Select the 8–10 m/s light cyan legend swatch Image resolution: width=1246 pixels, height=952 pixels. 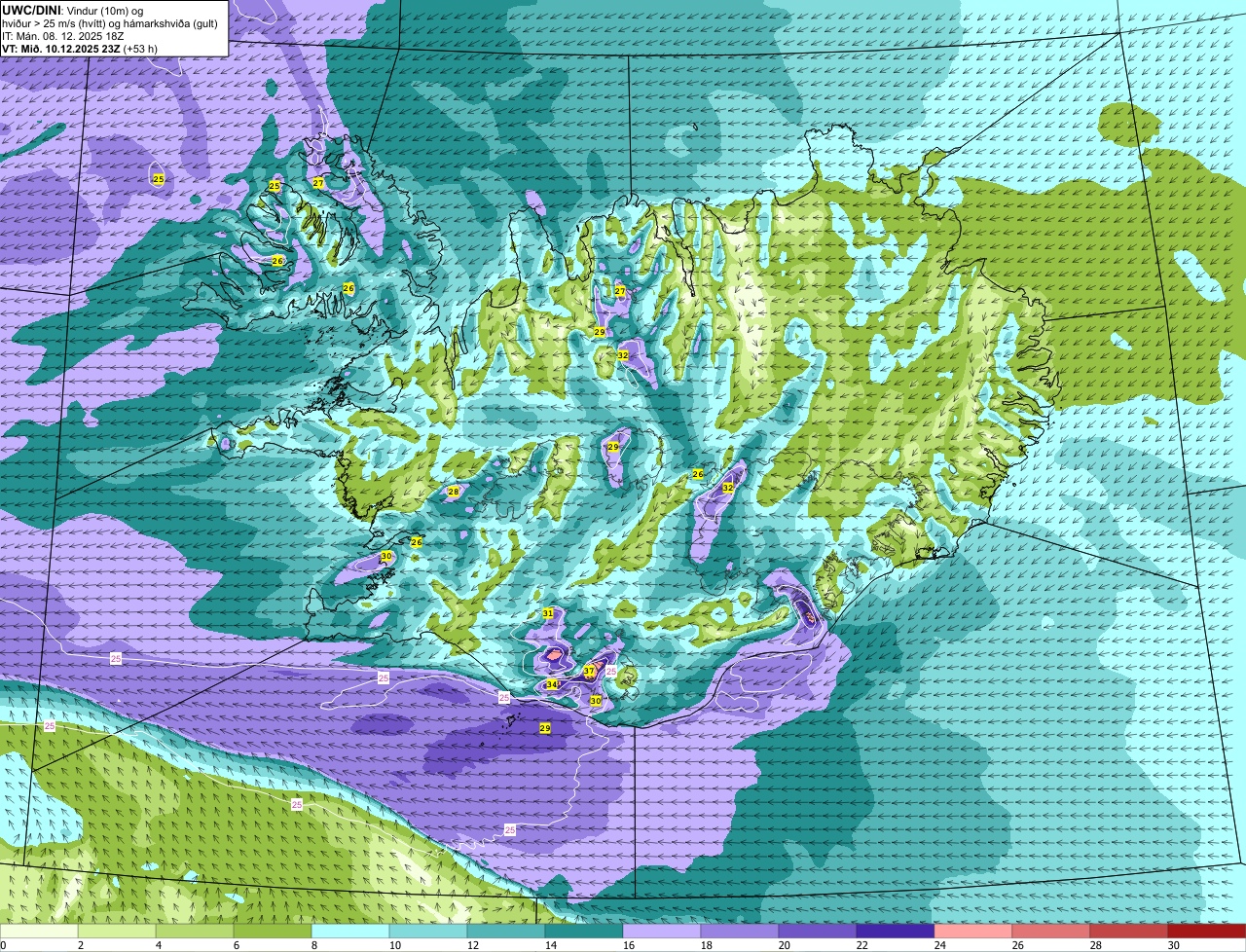[x=350, y=931]
